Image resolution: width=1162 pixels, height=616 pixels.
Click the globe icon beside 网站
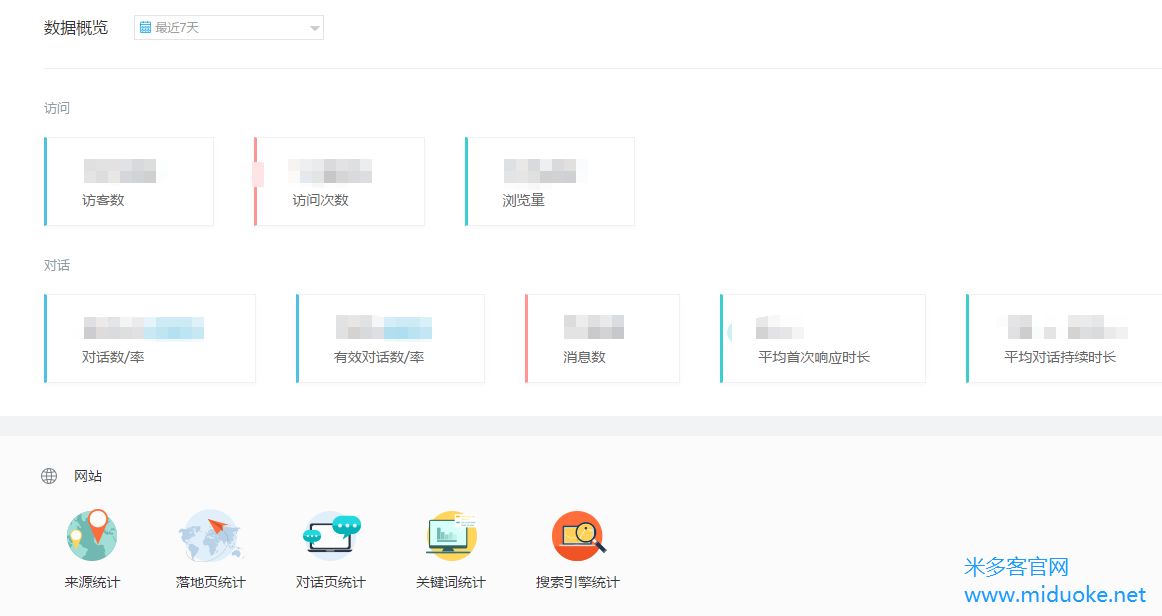49,476
